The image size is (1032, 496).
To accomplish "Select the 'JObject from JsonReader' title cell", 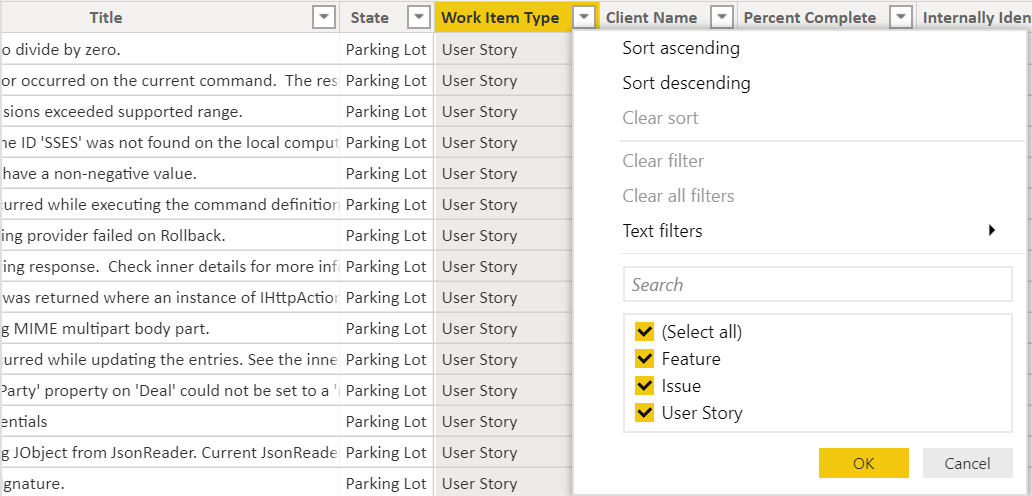I will click(170, 453).
